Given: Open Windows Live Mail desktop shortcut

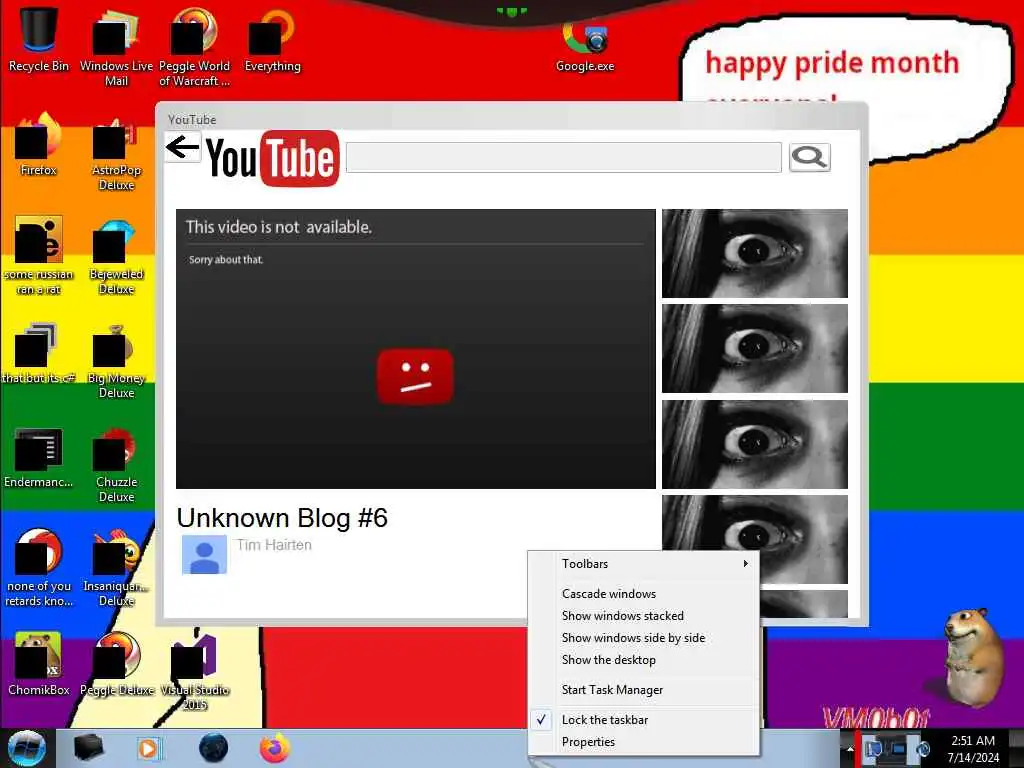Looking at the screenshot, I should coord(116,46).
